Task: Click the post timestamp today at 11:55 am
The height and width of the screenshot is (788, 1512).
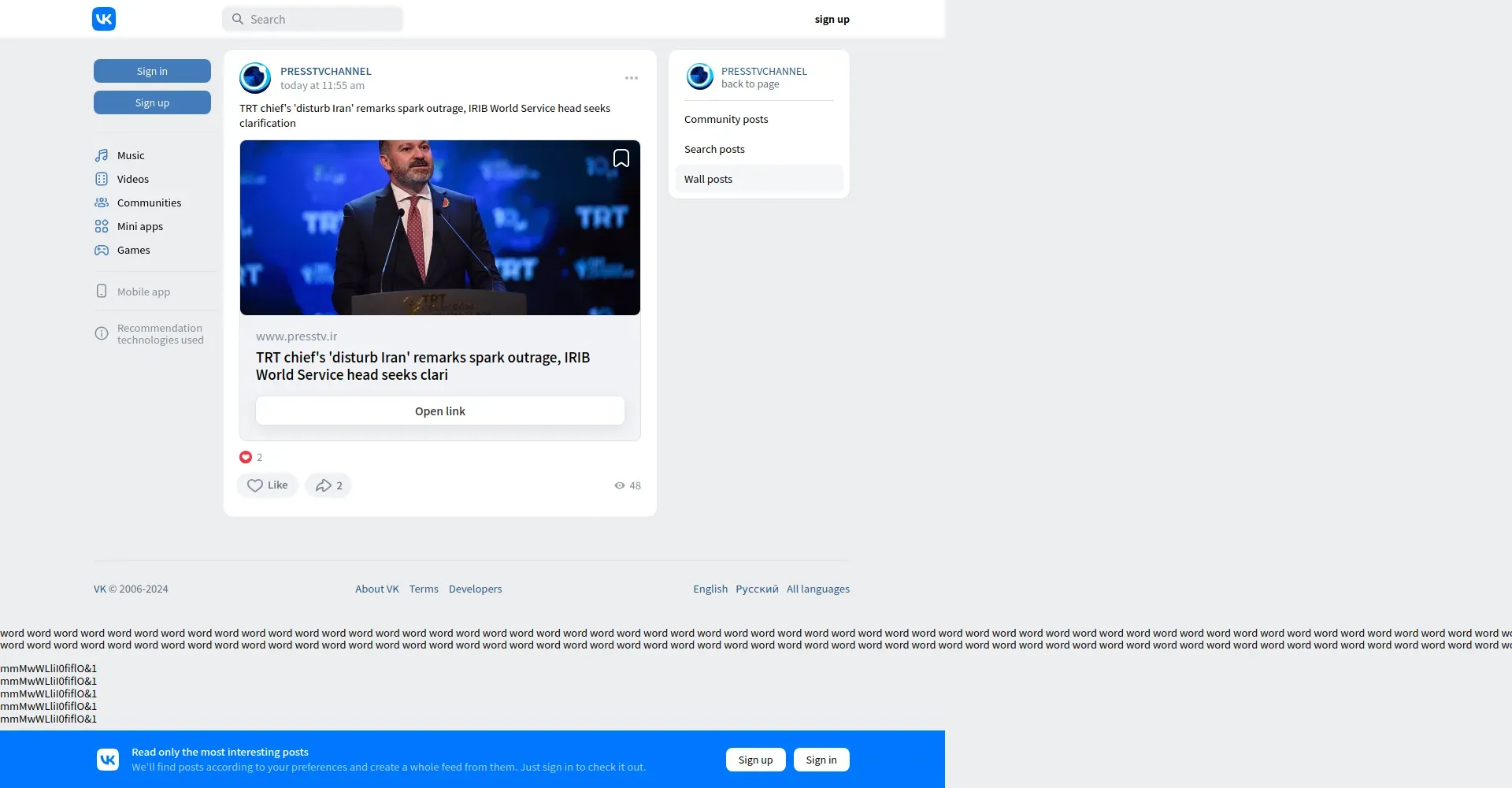Action: (322, 86)
